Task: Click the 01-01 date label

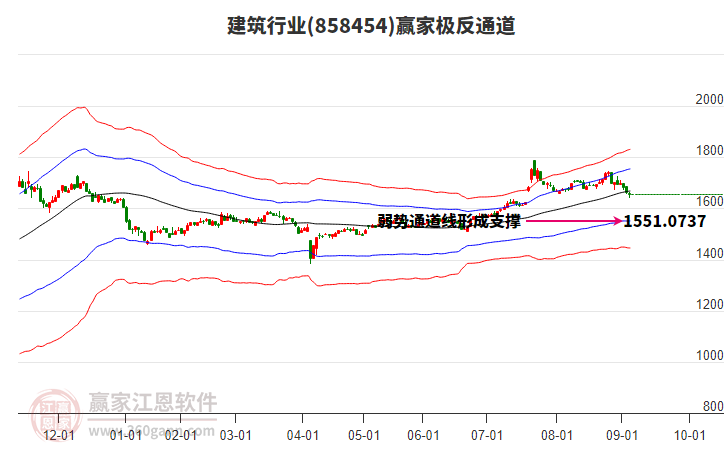Action: (125, 435)
